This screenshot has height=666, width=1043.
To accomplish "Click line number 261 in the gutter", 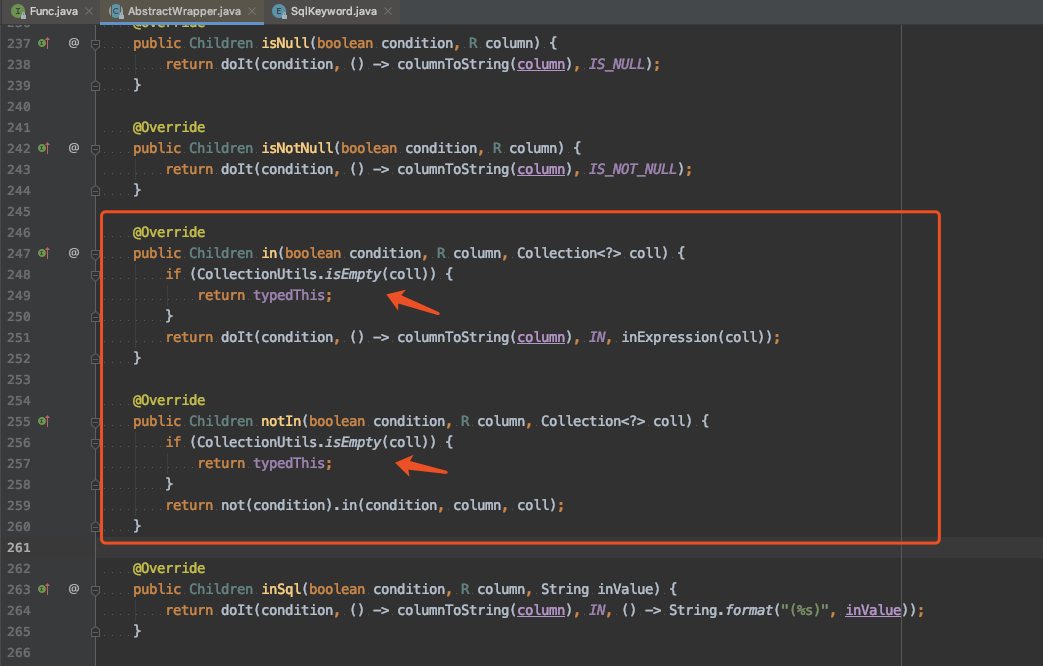I will point(17,547).
